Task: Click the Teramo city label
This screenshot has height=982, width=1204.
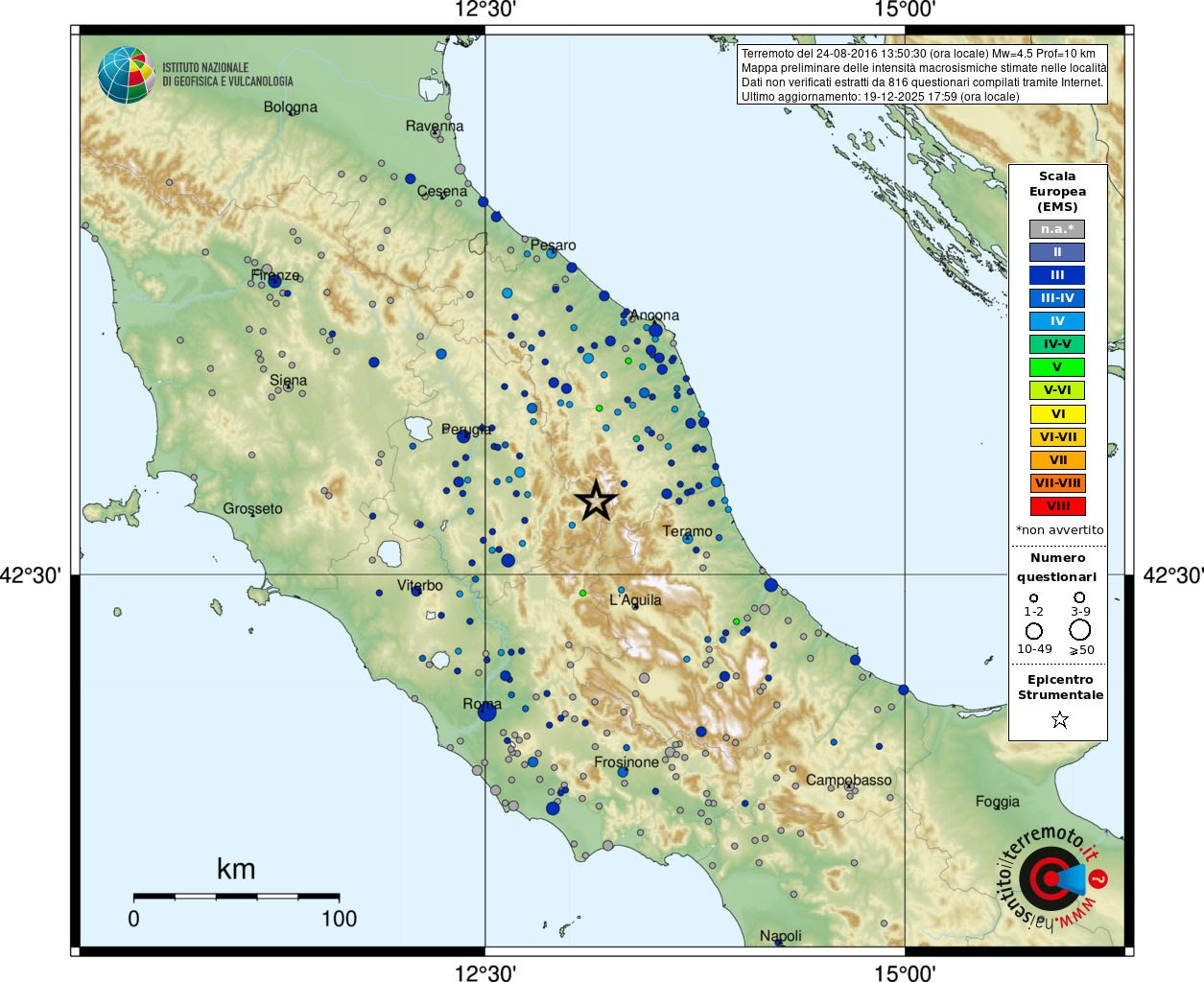Action: [688, 530]
